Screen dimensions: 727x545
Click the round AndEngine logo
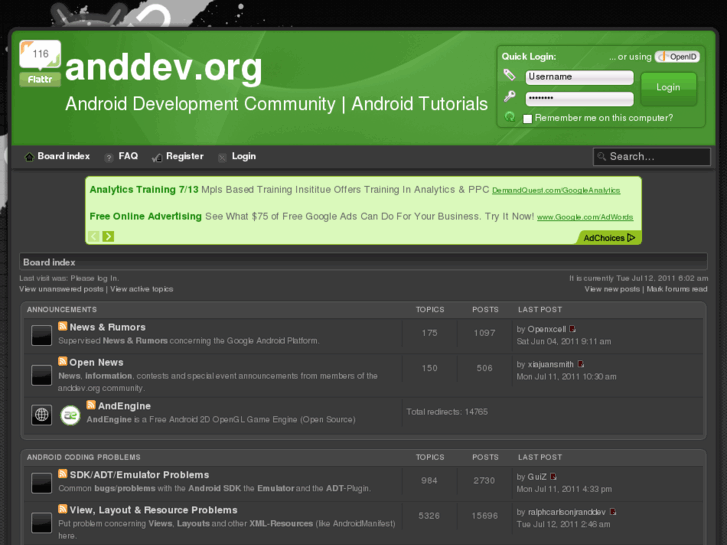70,415
